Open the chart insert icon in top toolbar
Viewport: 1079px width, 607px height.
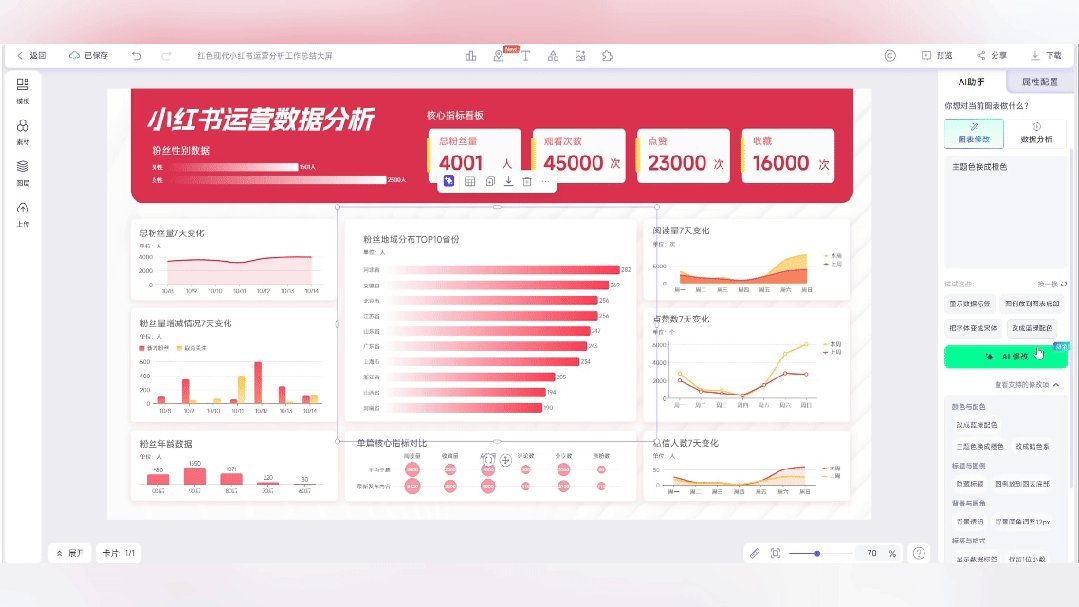pos(470,55)
